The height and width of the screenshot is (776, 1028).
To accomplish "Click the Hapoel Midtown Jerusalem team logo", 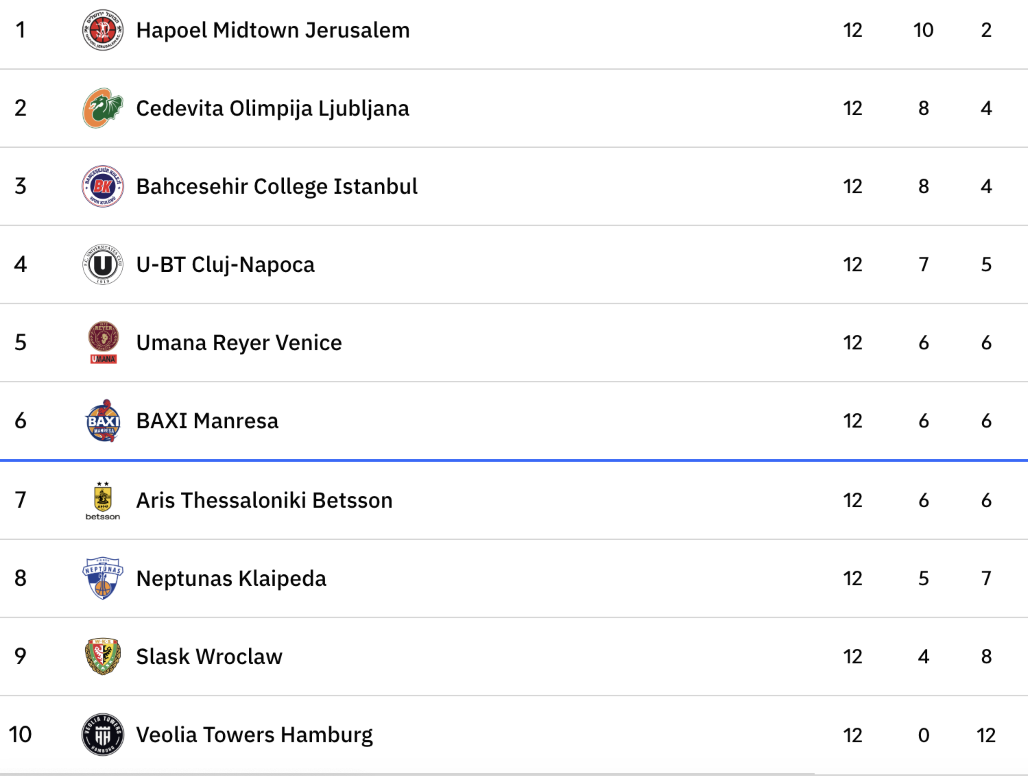I will click(102, 30).
